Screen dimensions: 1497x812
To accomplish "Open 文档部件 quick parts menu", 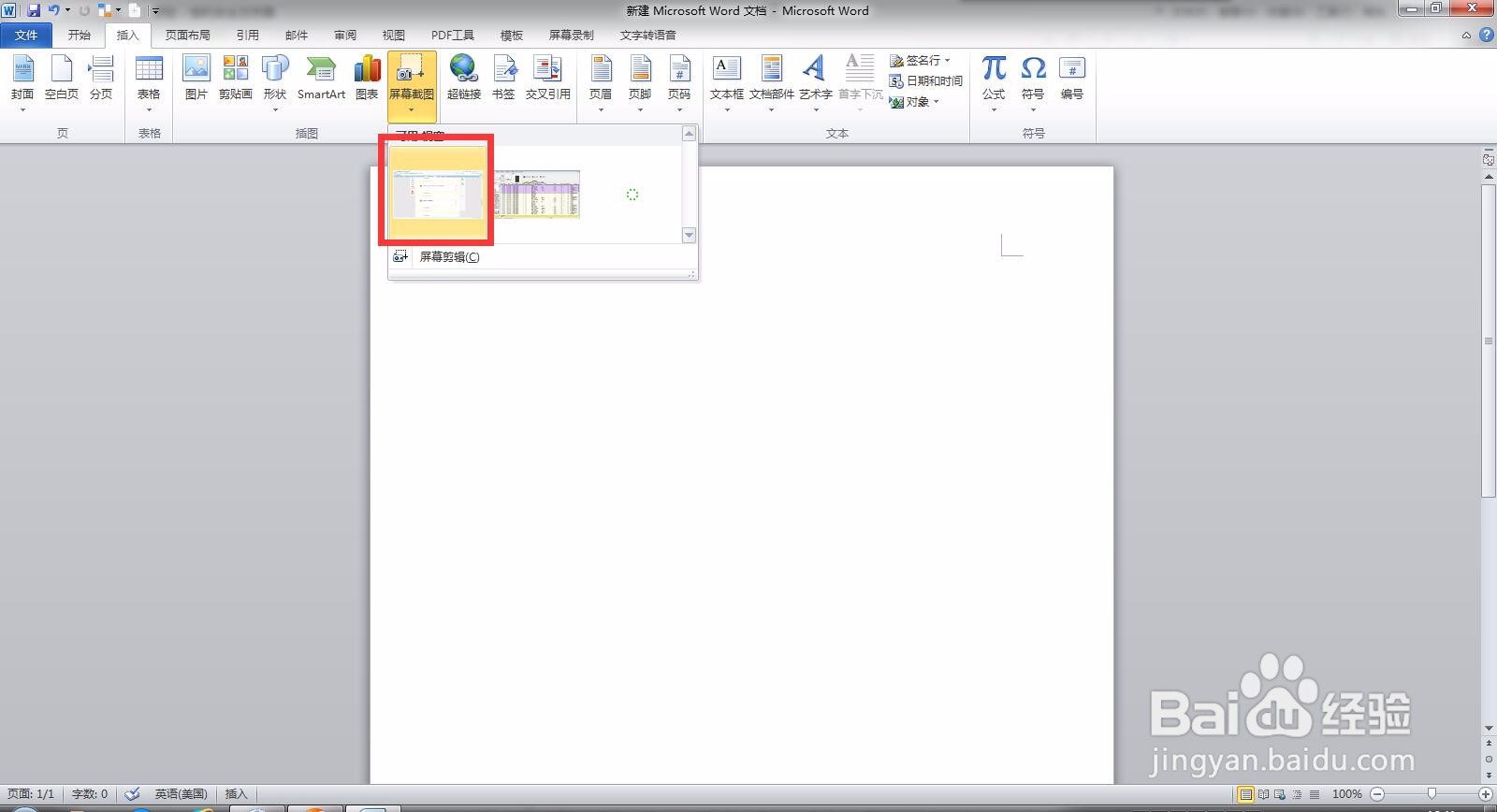I will pos(772,83).
